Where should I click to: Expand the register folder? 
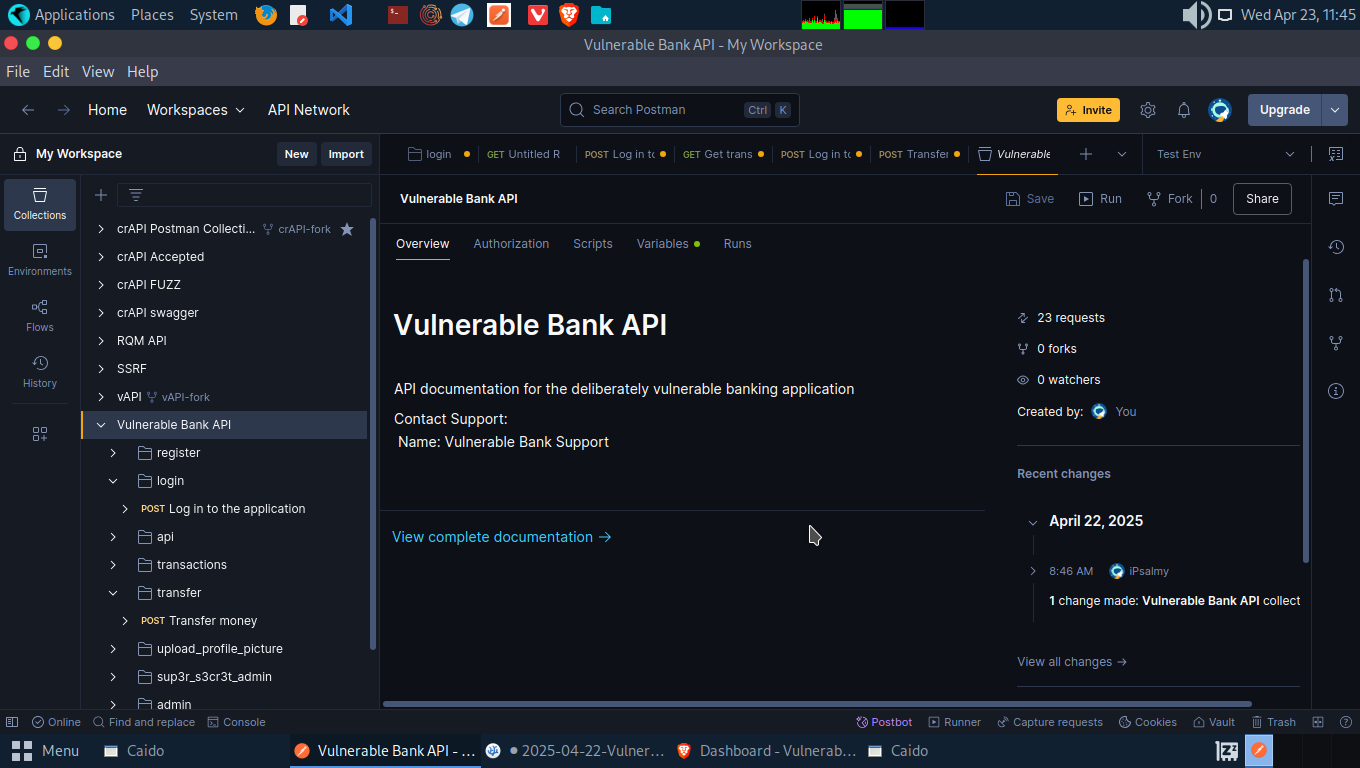click(x=113, y=453)
